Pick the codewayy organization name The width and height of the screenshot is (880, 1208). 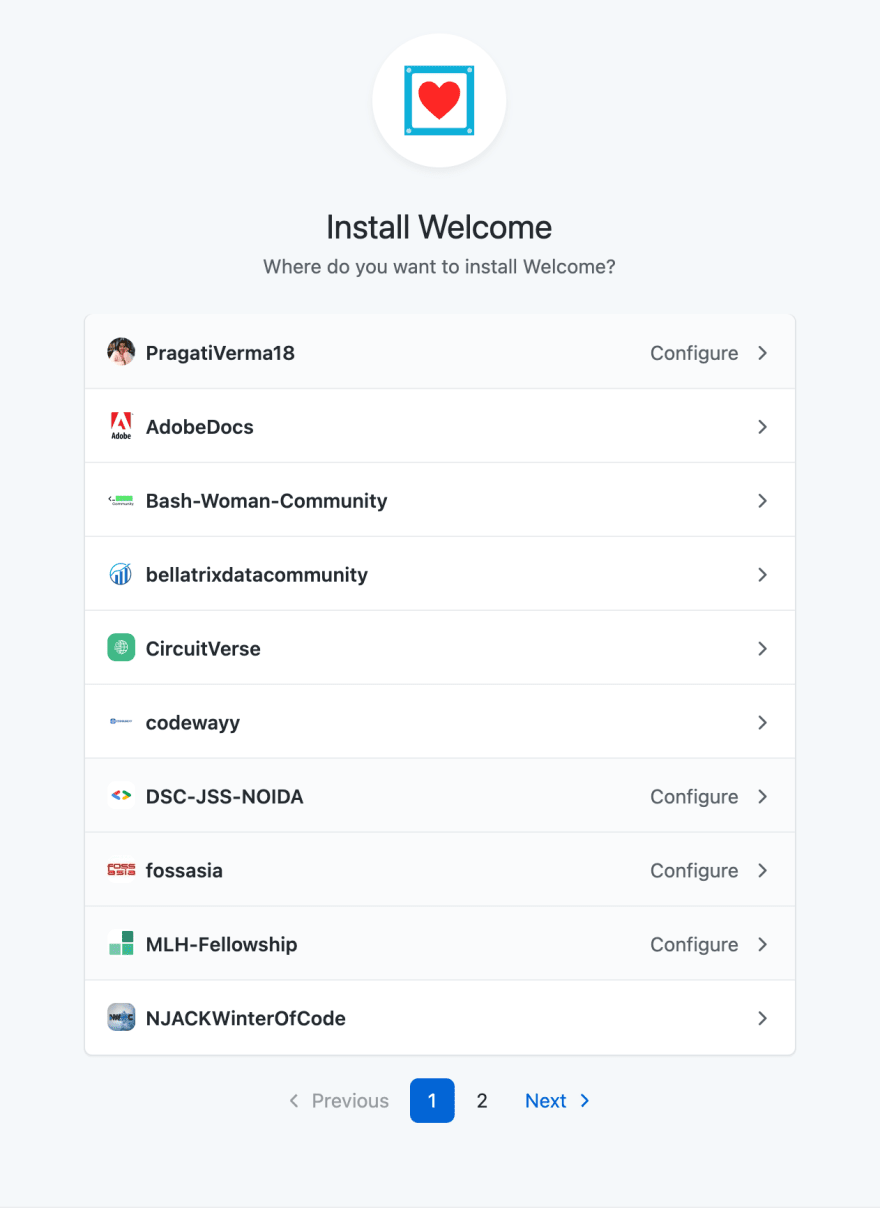click(x=193, y=723)
